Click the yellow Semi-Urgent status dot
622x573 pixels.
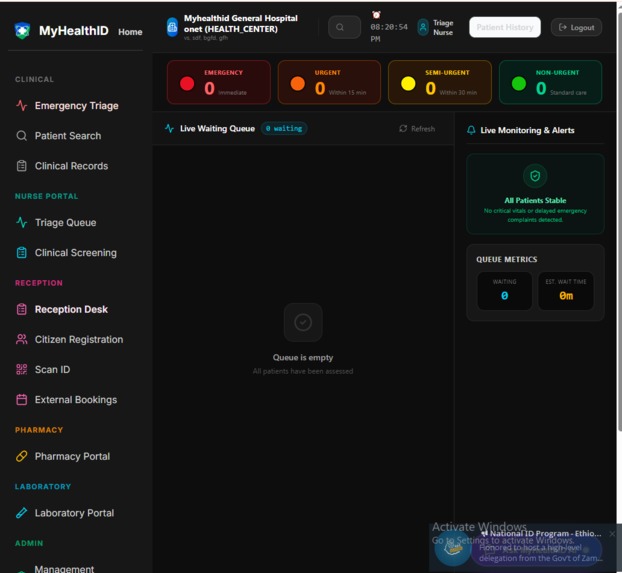[x=408, y=84]
